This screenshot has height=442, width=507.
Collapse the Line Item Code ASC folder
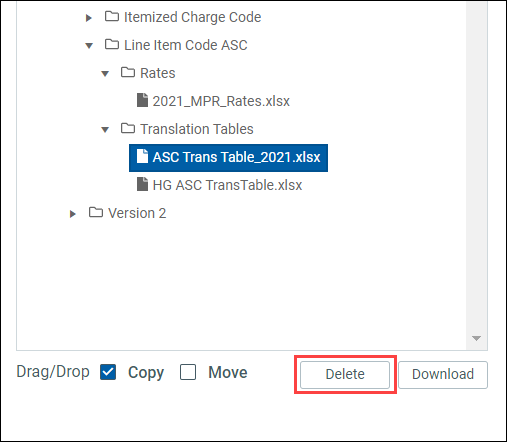tap(89, 45)
